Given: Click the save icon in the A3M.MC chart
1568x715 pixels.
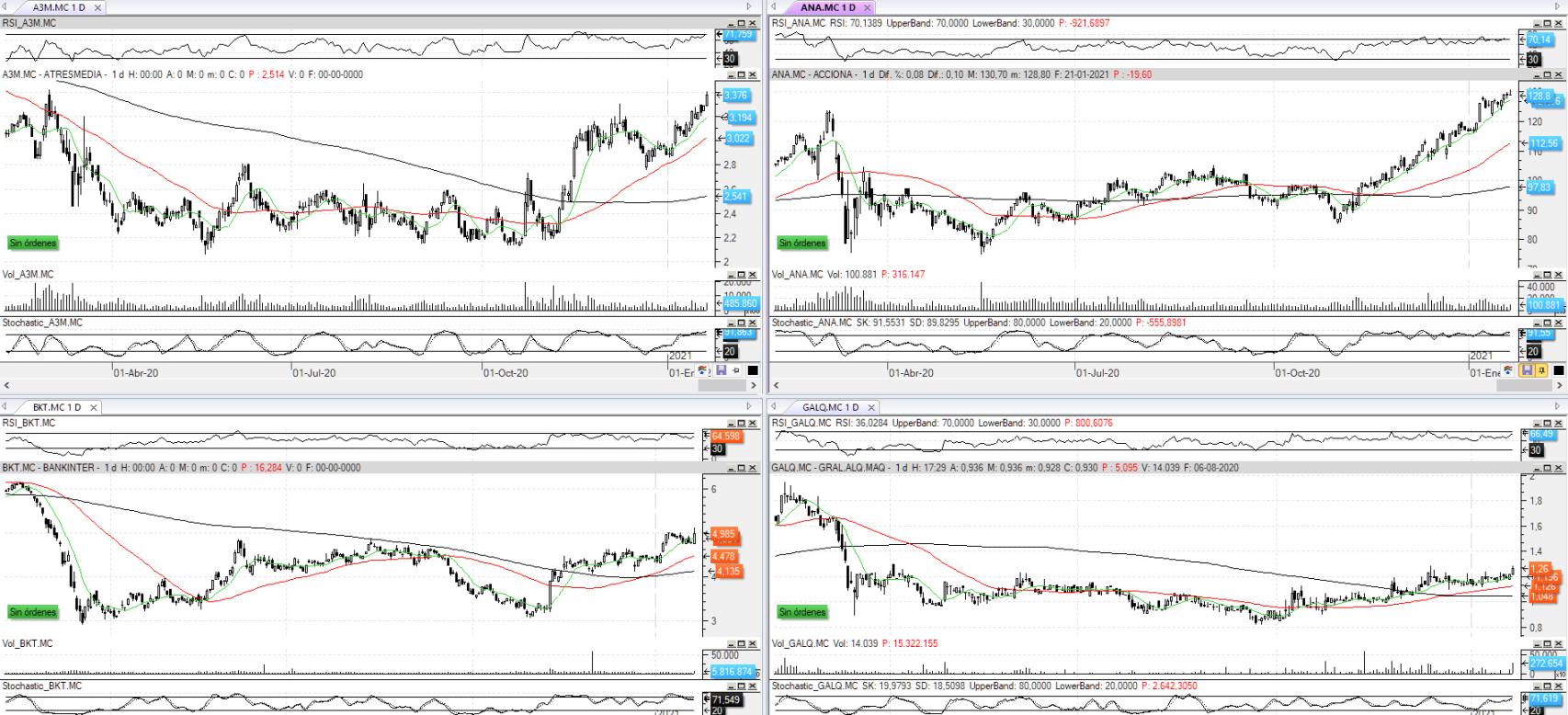Looking at the screenshot, I should [x=721, y=370].
